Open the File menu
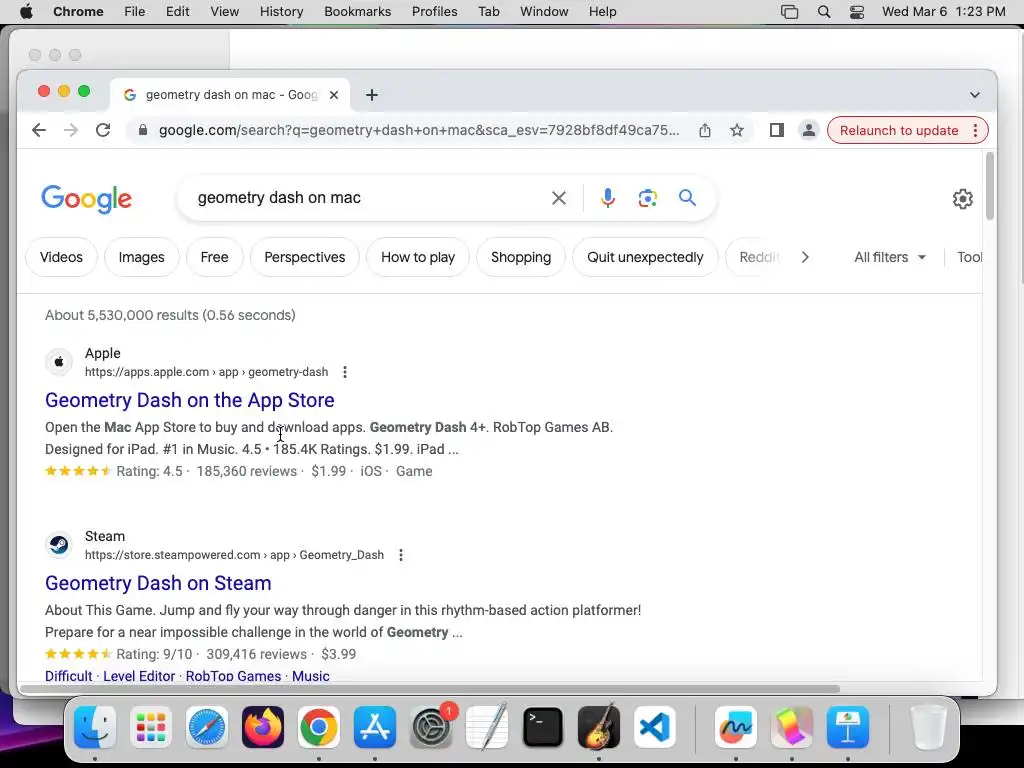The height and width of the screenshot is (768, 1024). [x=135, y=12]
